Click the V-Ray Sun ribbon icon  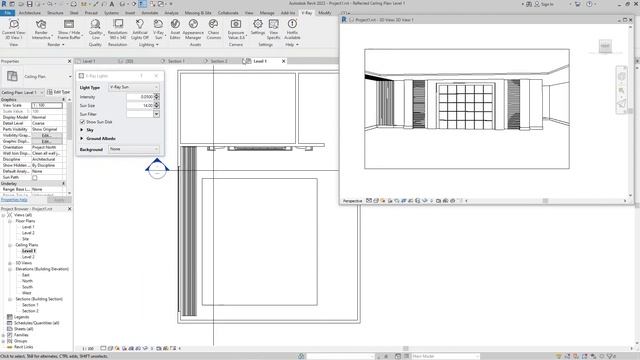point(158,24)
